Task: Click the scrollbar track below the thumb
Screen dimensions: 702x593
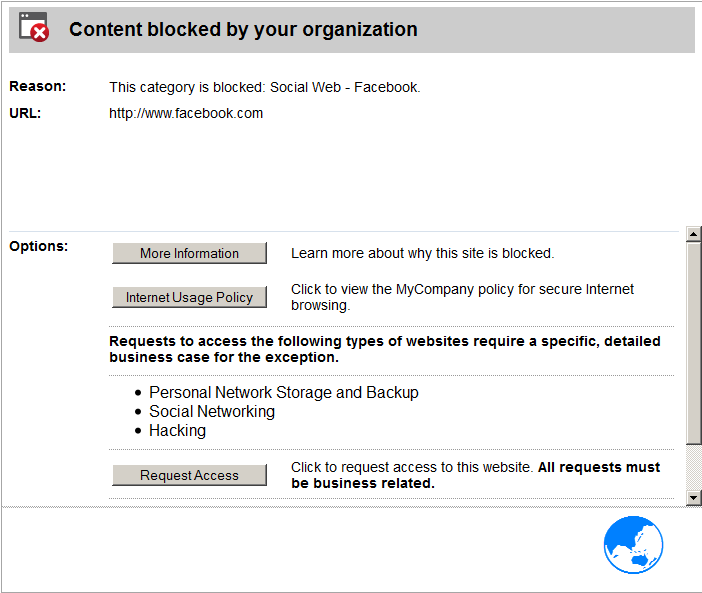Action: point(693,467)
